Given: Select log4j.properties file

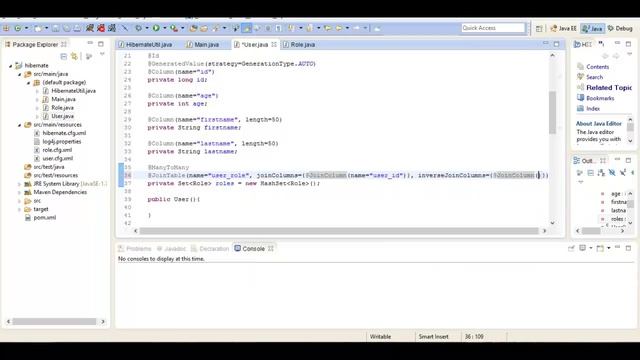Looking at the screenshot, I should pos(62,142).
